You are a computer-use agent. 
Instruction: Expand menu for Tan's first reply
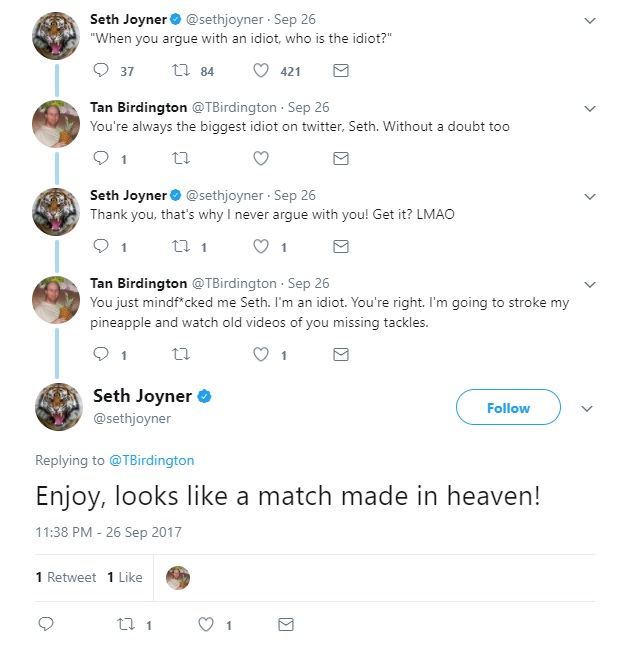pyautogui.click(x=589, y=108)
